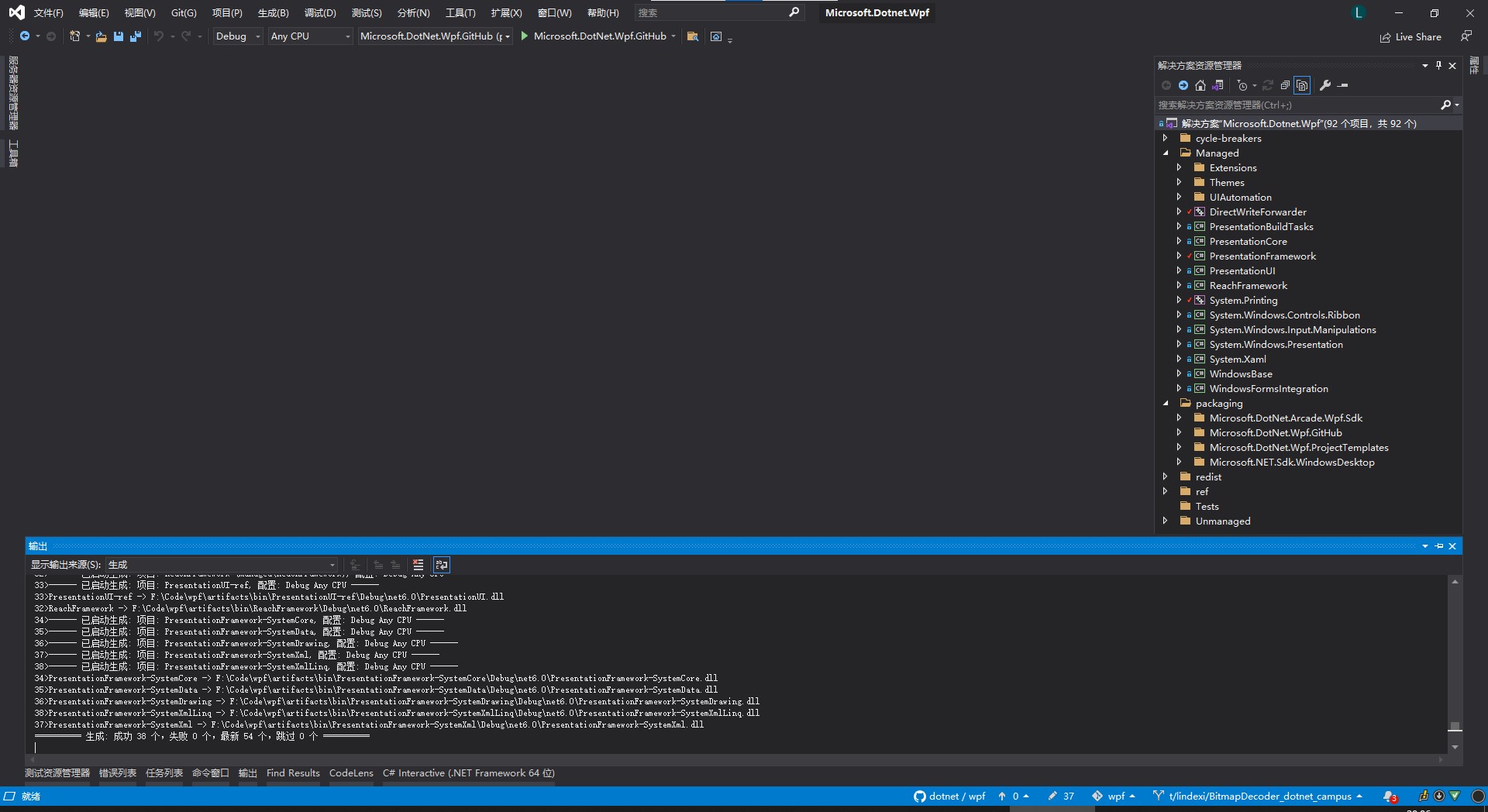Open the Debug configuration dropdown
The image size is (1488, 812).
point(236,36)
